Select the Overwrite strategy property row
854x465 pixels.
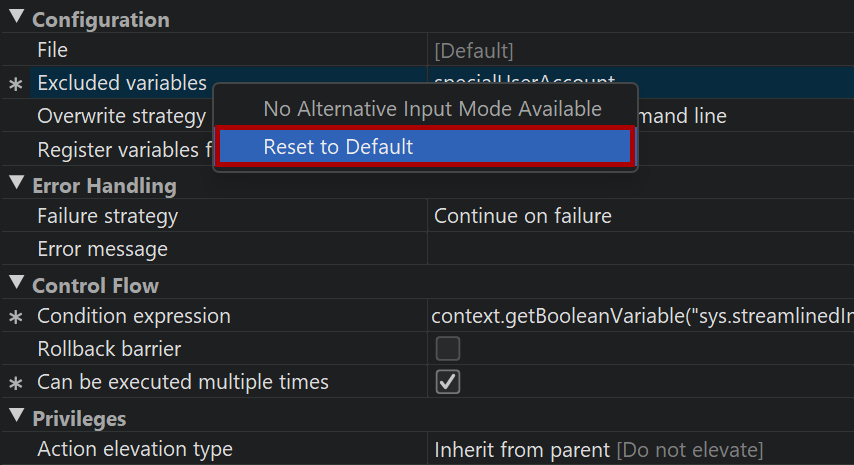[120, 117]
